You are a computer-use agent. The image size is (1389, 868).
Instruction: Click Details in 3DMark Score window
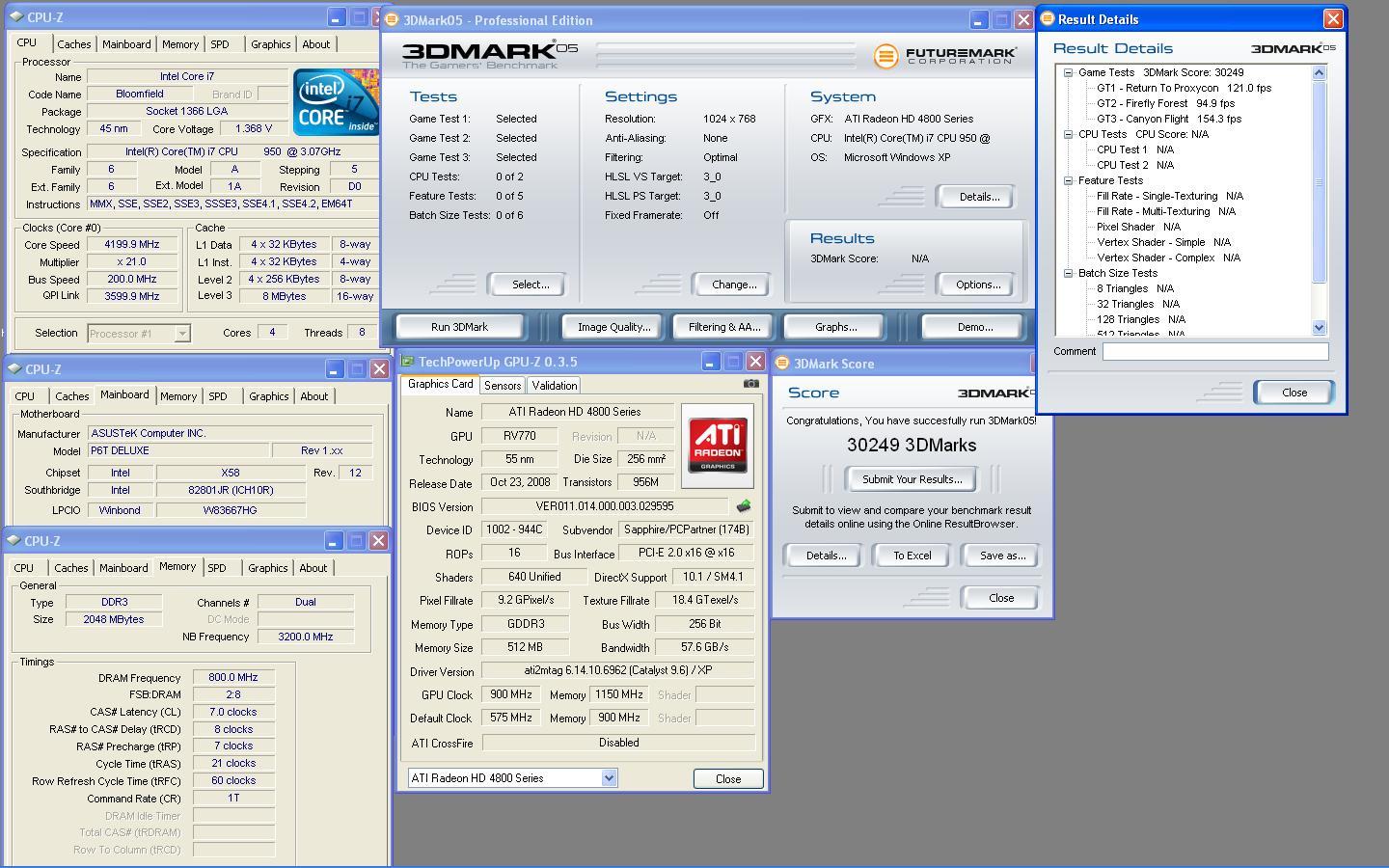(x=826, y=556)
